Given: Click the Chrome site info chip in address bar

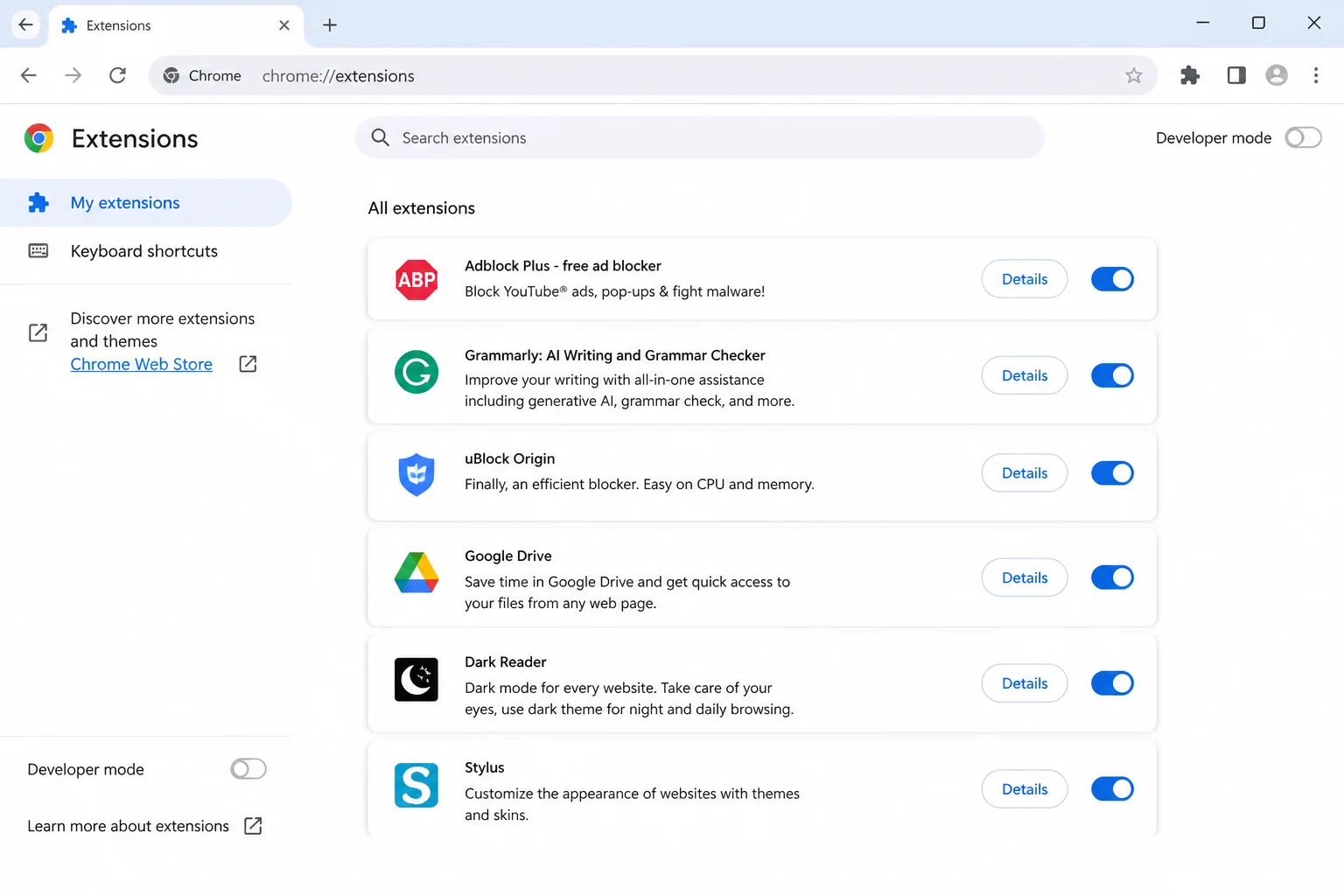Looking at the screenshot, I should click(x=202, y=75).
